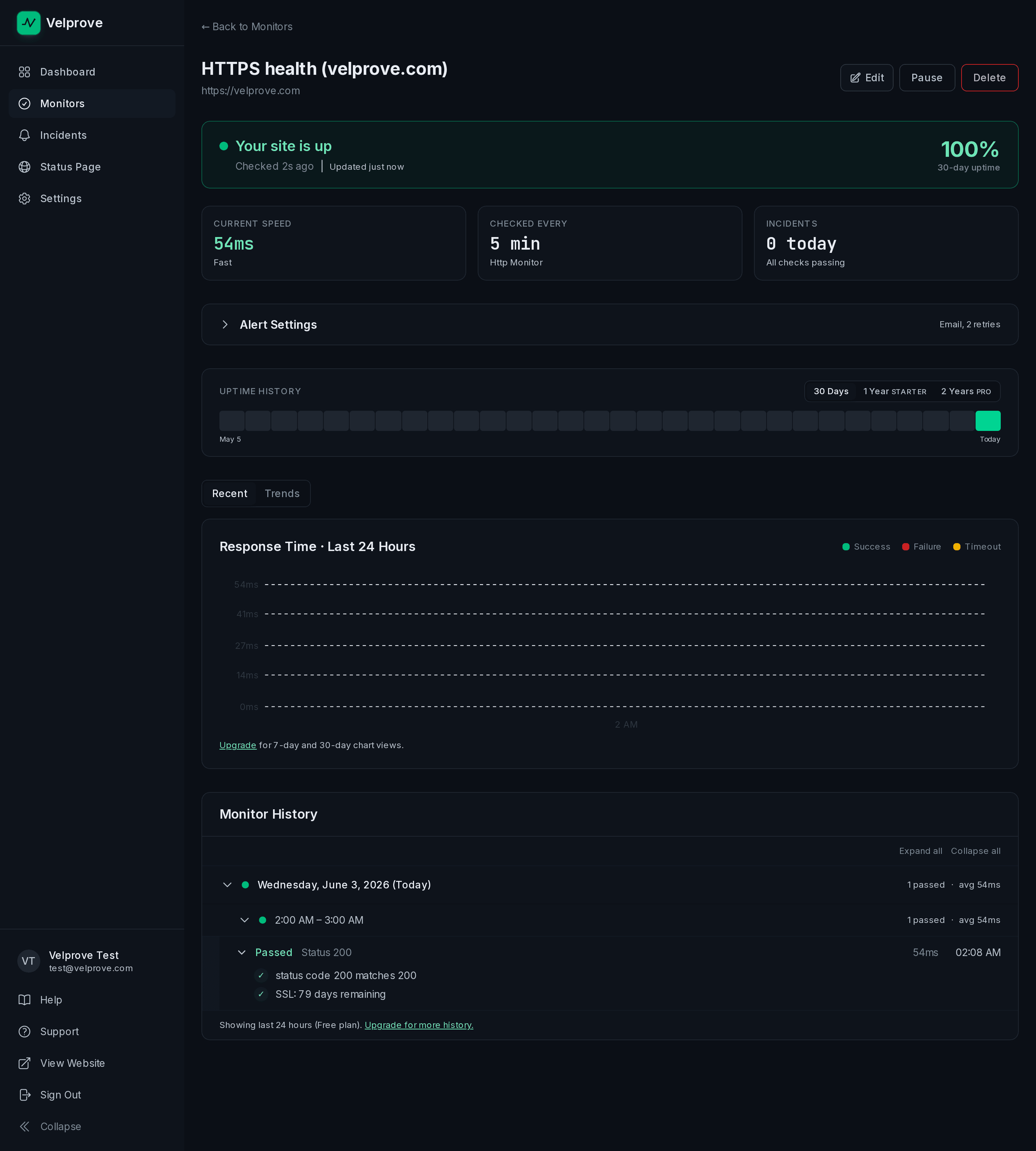Click the Current Speed 54ms card
Viewport: 1036px width, 1151px height.
point(333,243)
